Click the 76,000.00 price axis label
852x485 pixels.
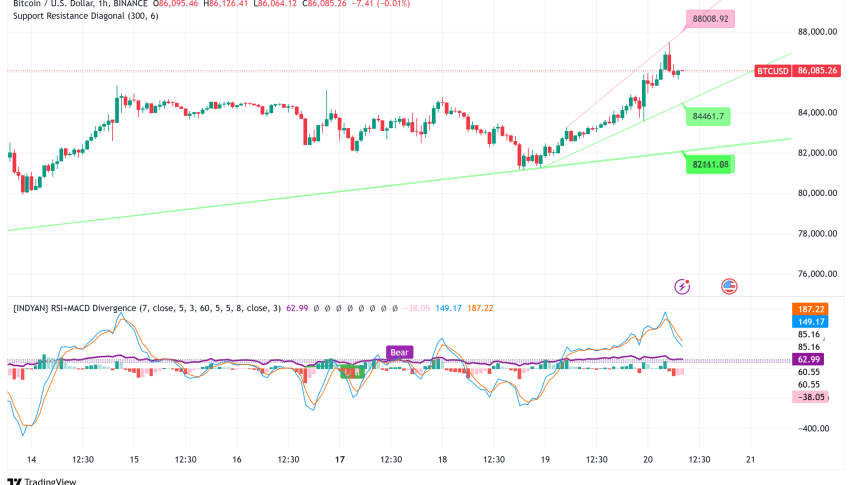(817, 274)
